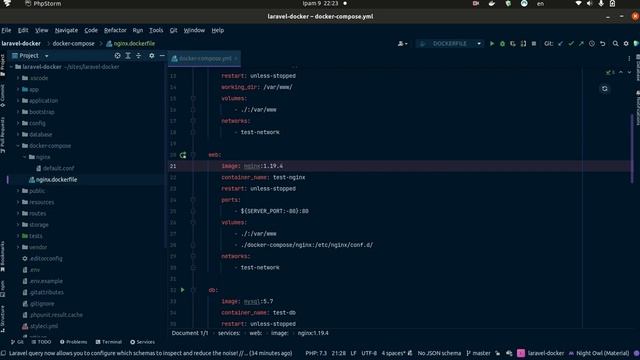Expand all in Project panel
Screen dimensions: 640x360
point(128,56)
